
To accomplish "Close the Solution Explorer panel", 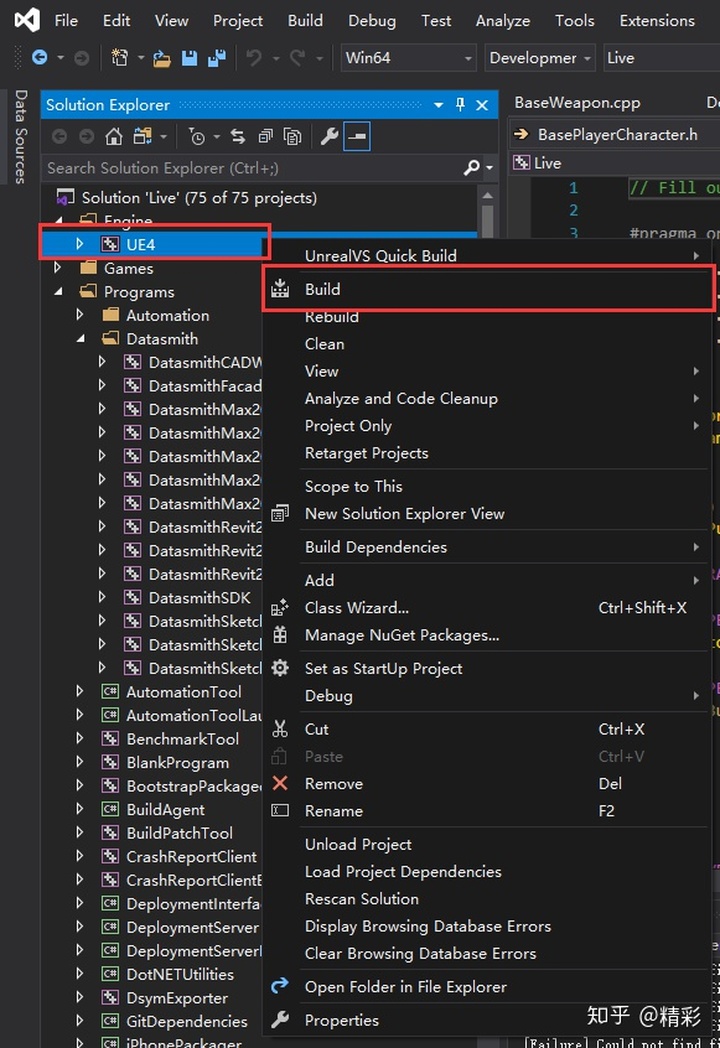I will point(482,105).
